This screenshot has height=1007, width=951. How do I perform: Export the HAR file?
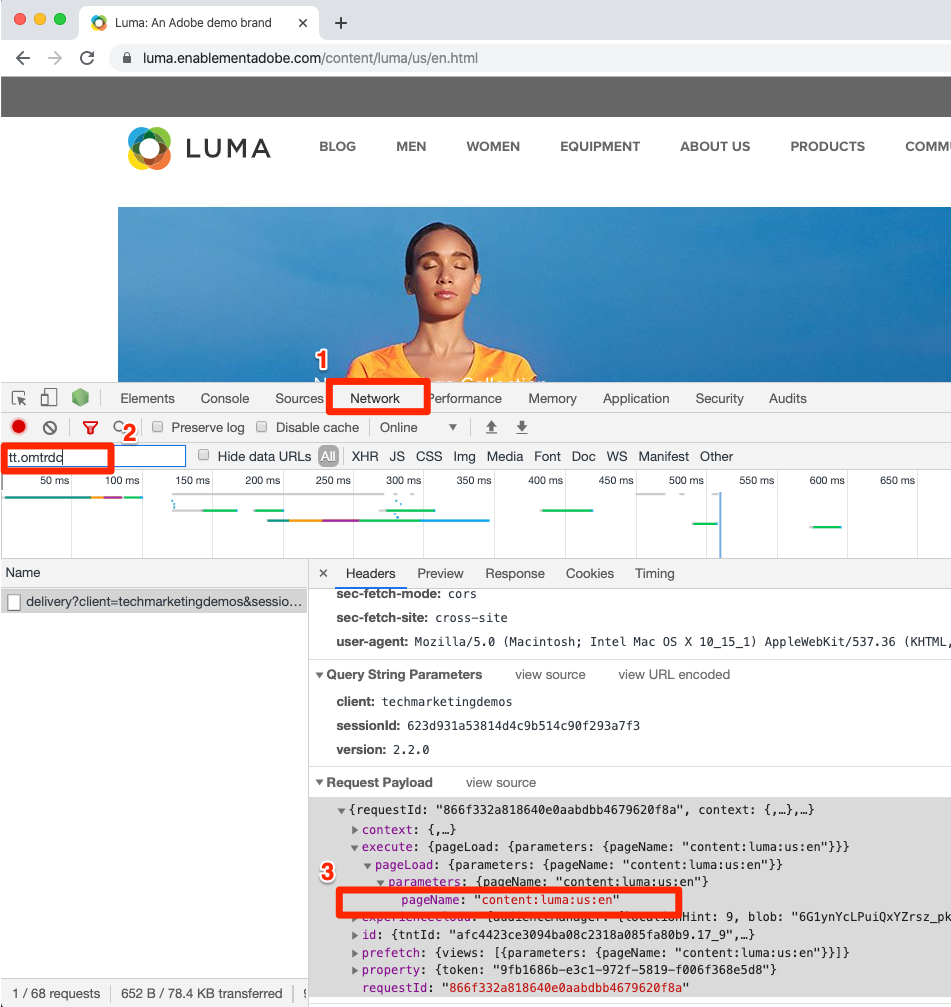point(522,428)
